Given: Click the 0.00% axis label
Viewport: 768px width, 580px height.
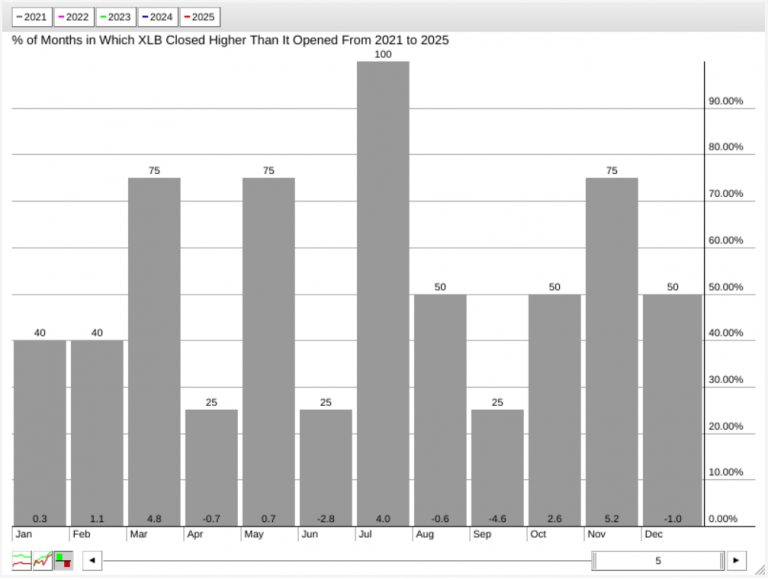Looking at the screenshot, I should (723, 519).
